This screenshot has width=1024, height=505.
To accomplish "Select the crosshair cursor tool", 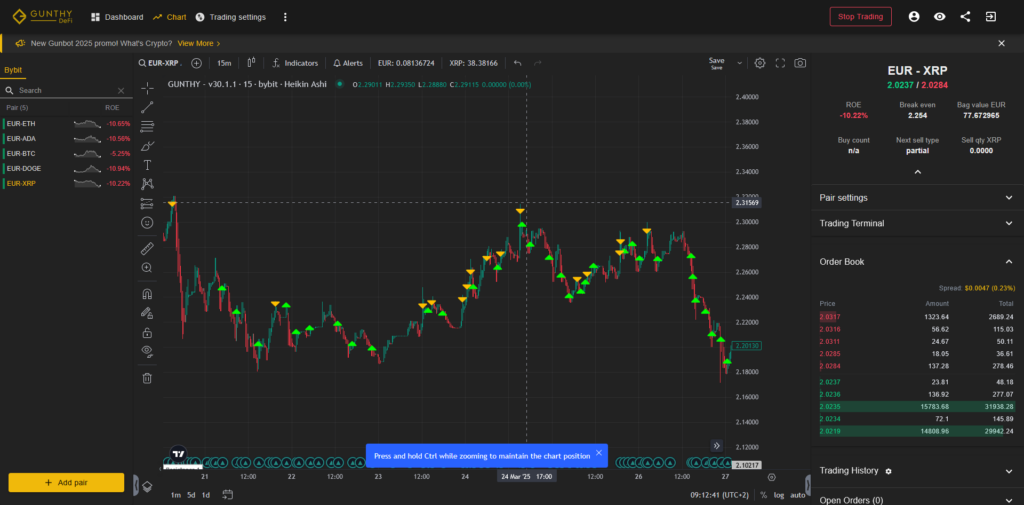I will (x=148, y=88).
